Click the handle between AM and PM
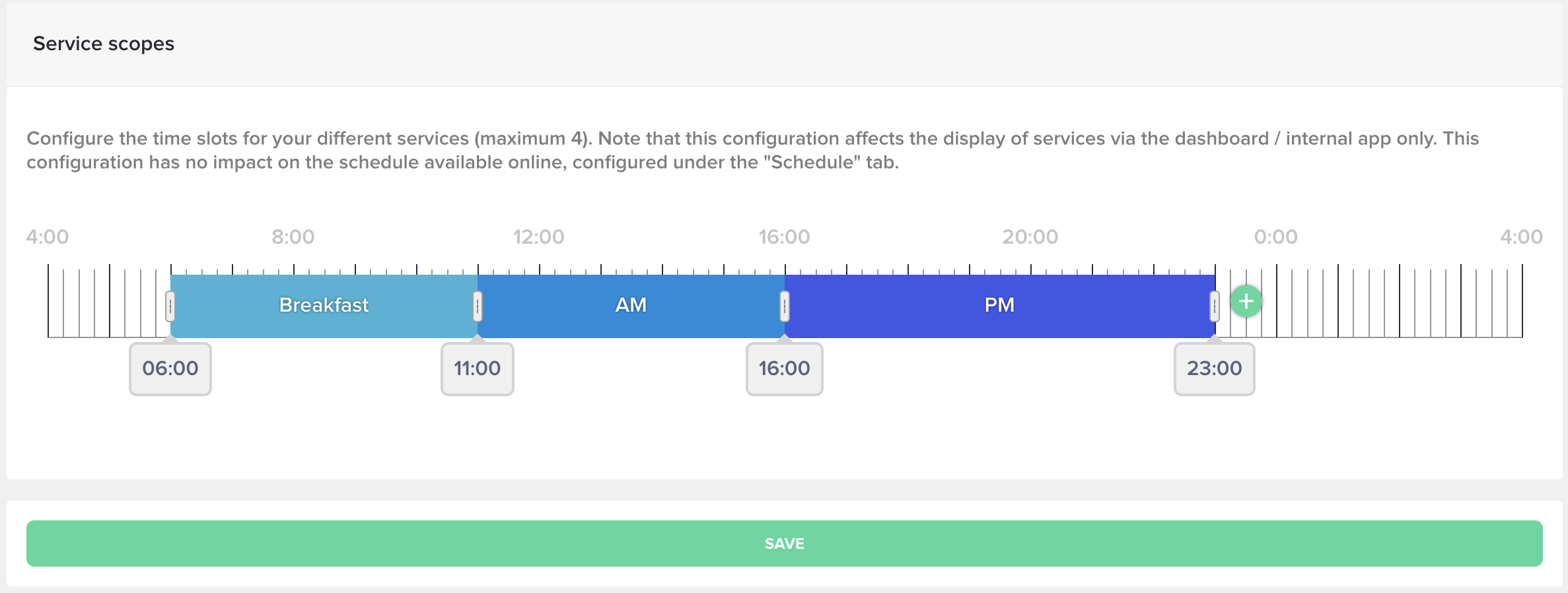 click(x=785, y=306)
